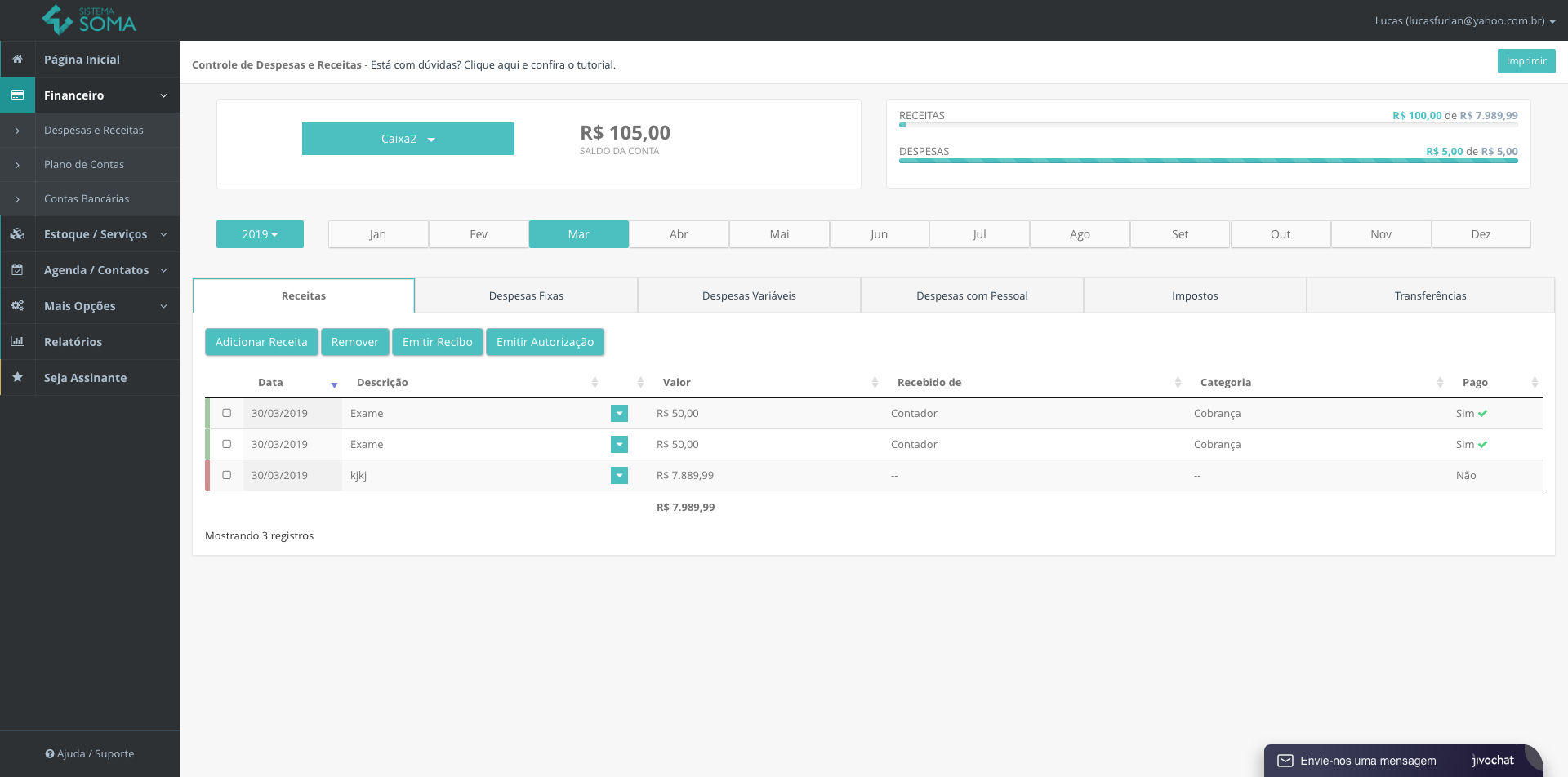Click the jivochat envelope message icon

pos(1285,761)
